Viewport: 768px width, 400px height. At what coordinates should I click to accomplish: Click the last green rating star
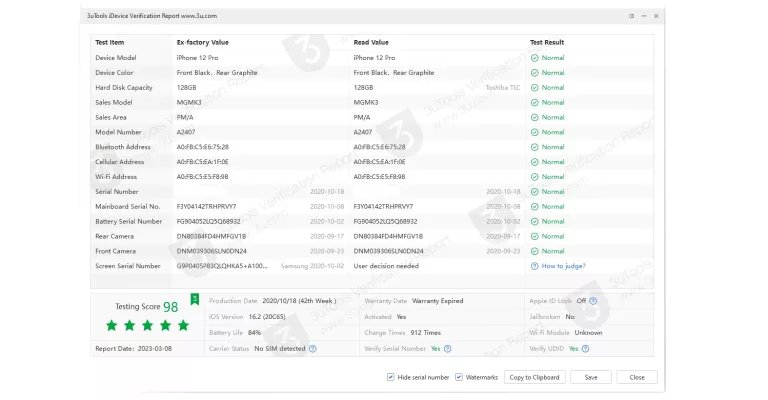(x=183, y=325)
